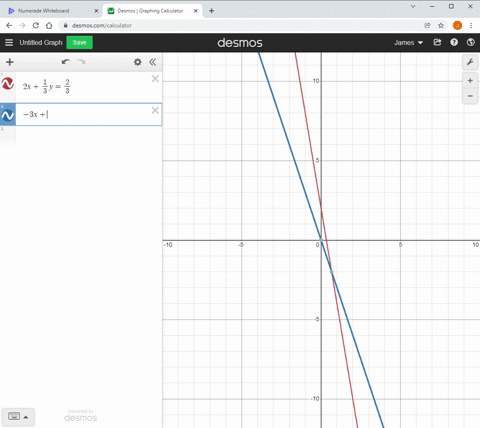This screenshot has width=480, height=428.
Task: Show the Desmos on-screen keypad
Action: pyautogui.click(x=18, y=416)
